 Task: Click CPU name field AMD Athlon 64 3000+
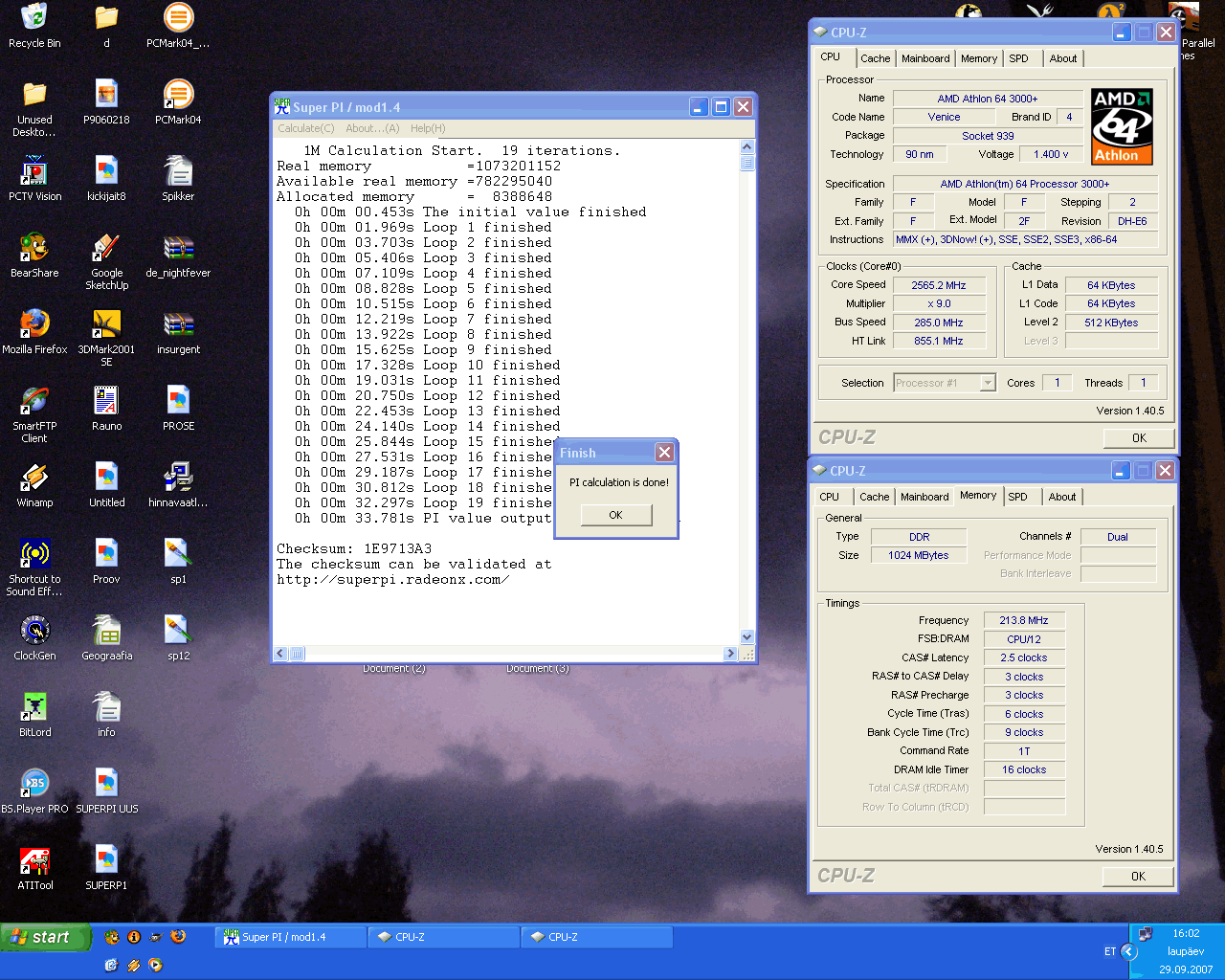988,99
